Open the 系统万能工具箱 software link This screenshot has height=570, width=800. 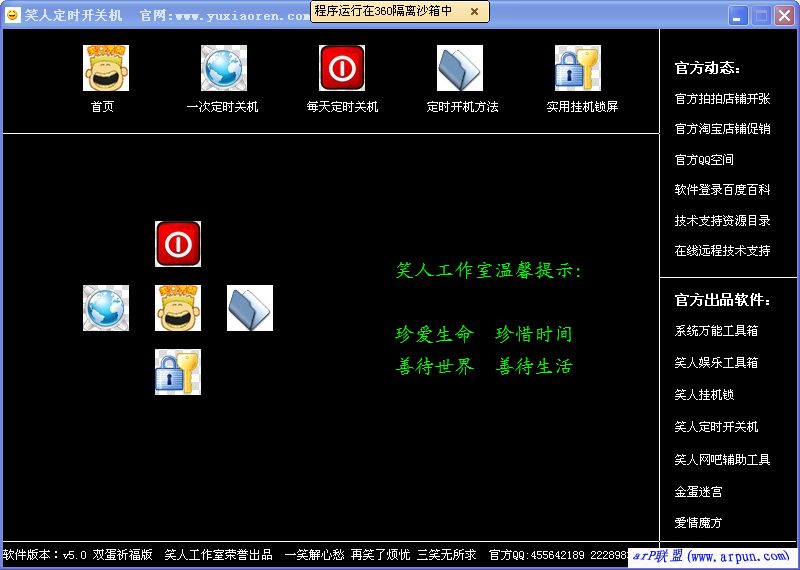(716, 331)
